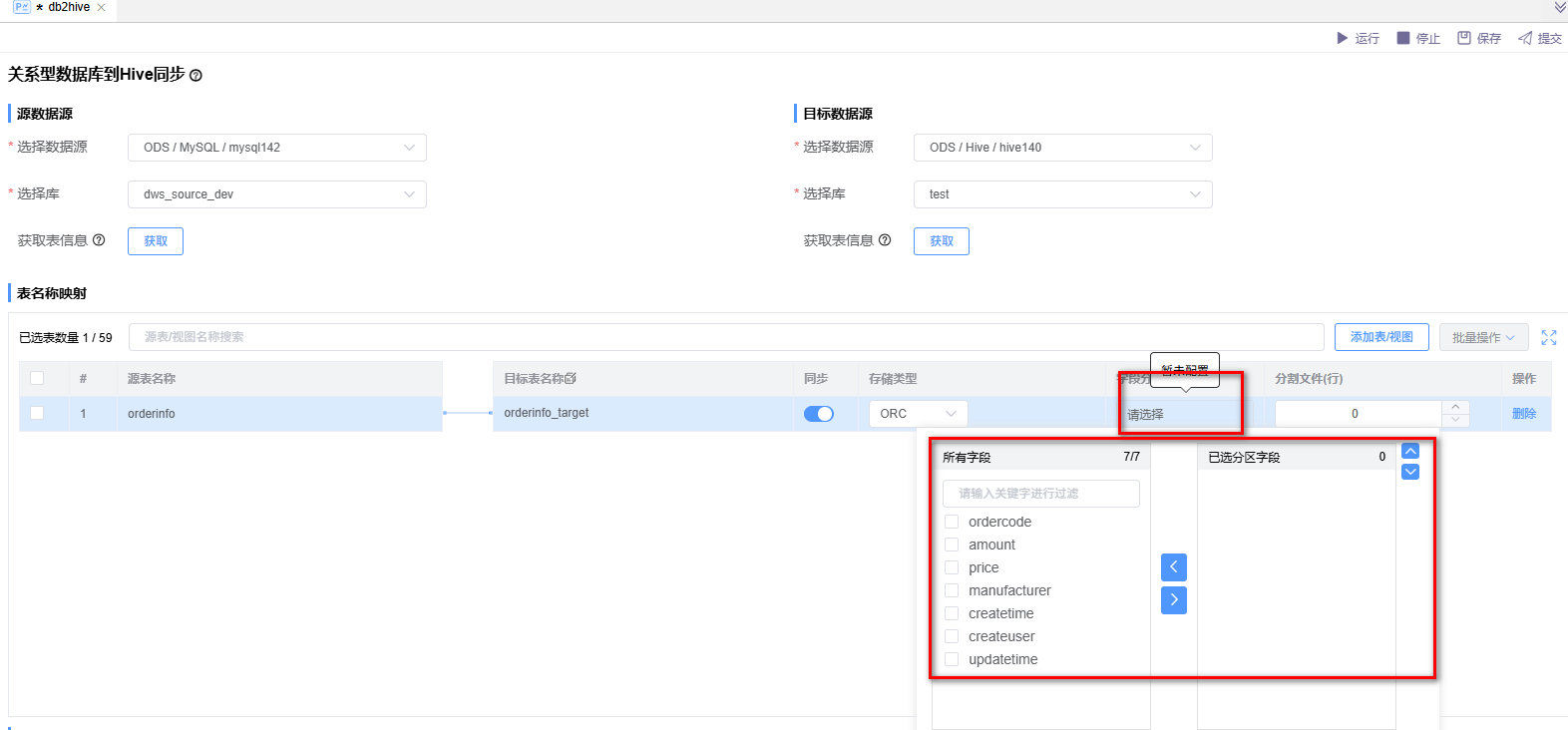This screenshot has height=730, width=1568.
Task: Open the 批量操作 batch operations dropdown
Action: [x=1483, y=337]
